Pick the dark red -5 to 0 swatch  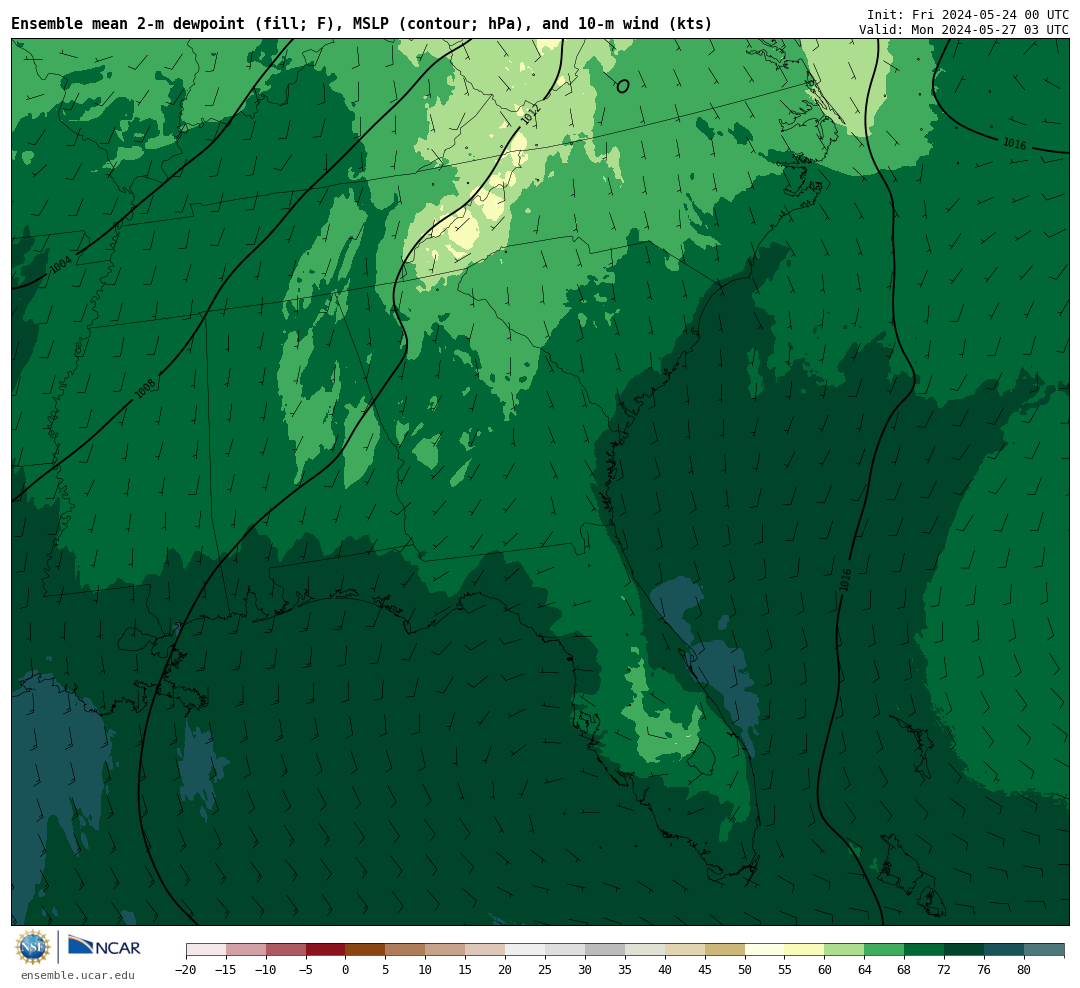[326, 950]
